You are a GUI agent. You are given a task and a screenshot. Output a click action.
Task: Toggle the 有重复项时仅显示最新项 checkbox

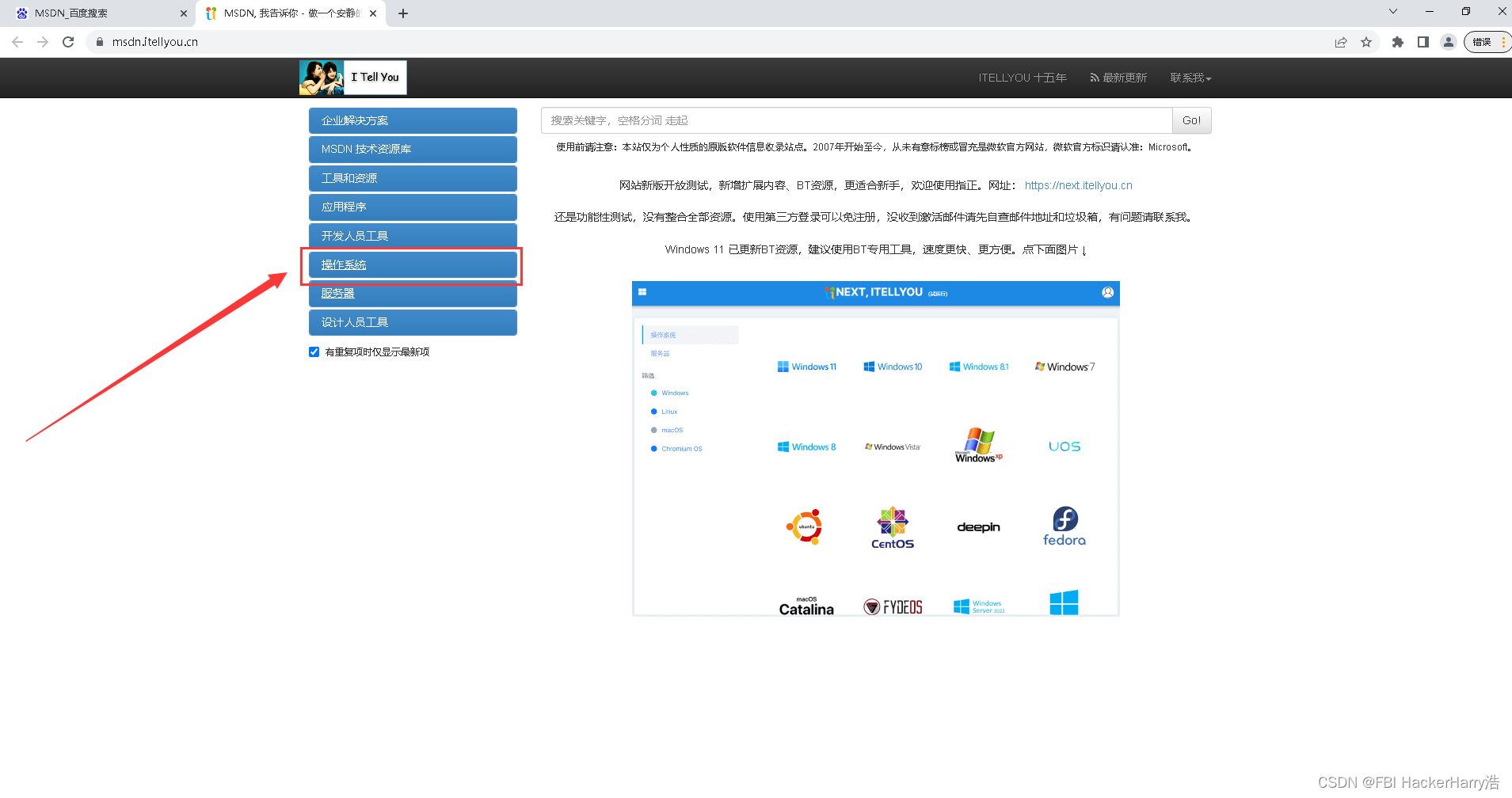[x=314, y=352]
